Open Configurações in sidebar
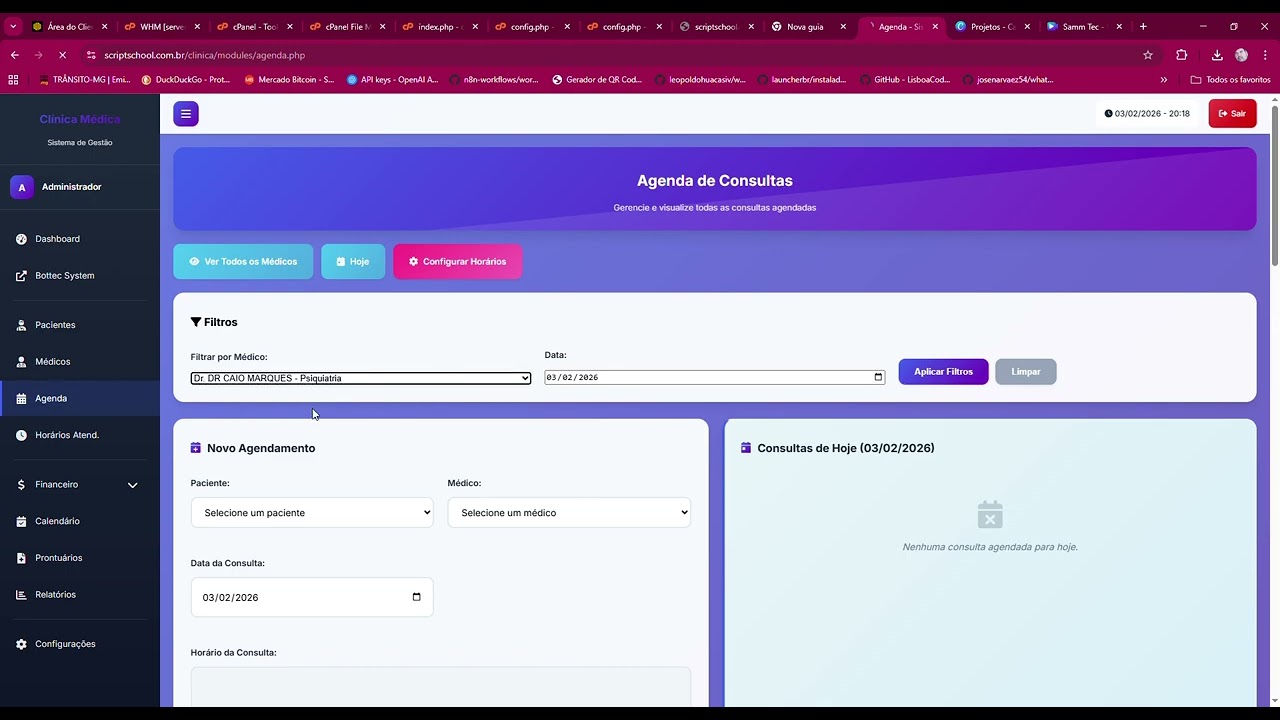 tap(80, 644)
